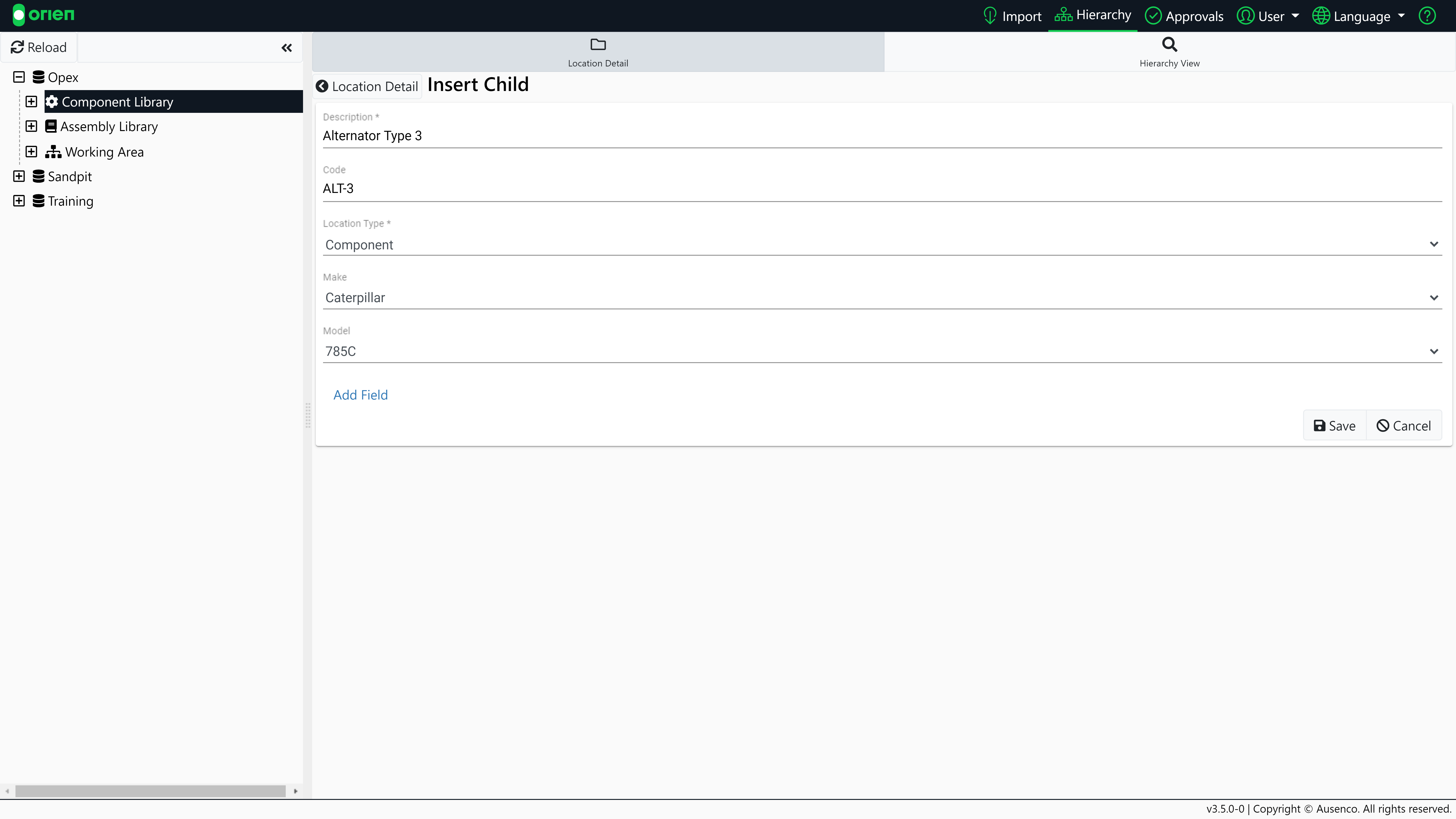Click the Hierarchy View magnifier icon
Viewport: 1456px width, 819px height.
point(1169,44)
